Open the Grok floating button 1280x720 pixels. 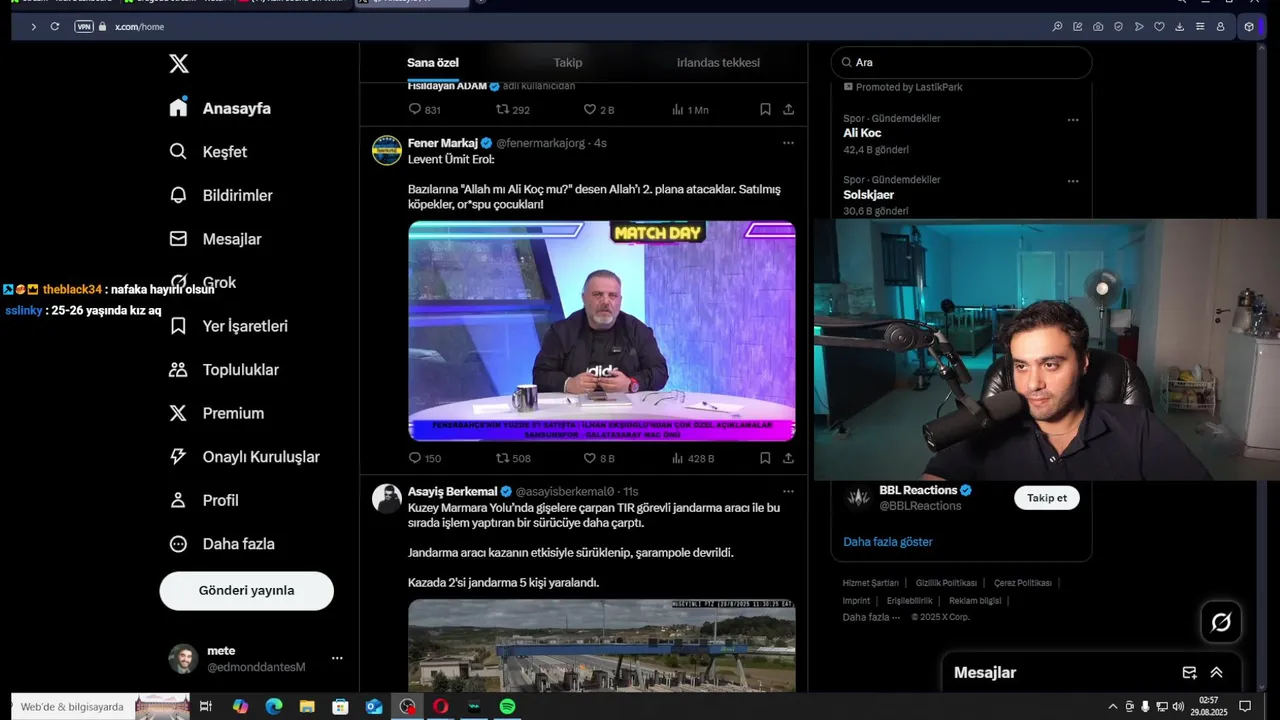pyautogui.click(x=1221, y=622)
